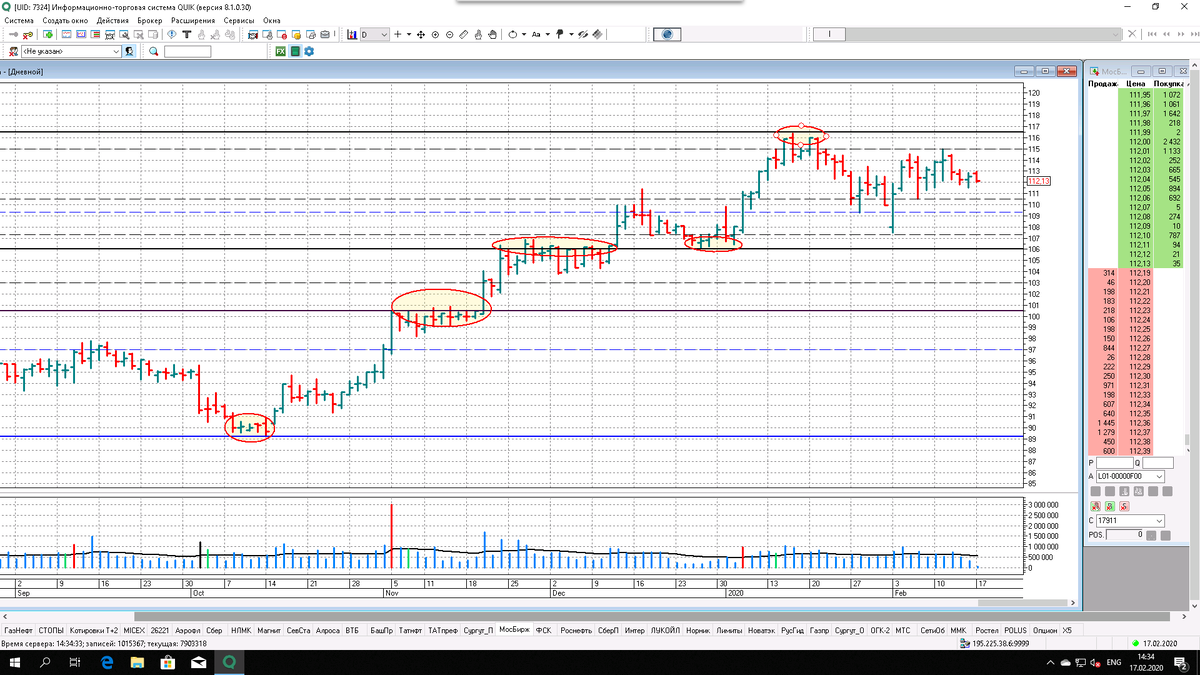
Task: Expand the Aa text tool dropdown arrow
Action: (548, 34)
